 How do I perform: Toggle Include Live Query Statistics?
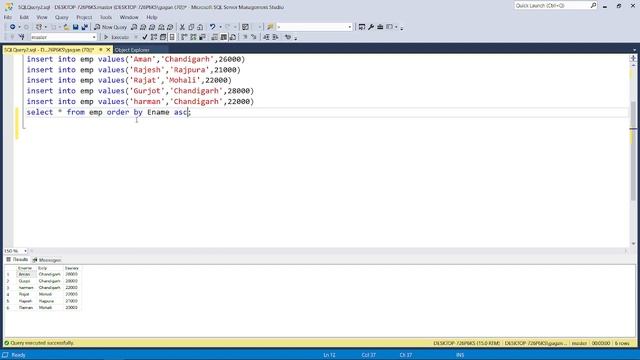193,37
